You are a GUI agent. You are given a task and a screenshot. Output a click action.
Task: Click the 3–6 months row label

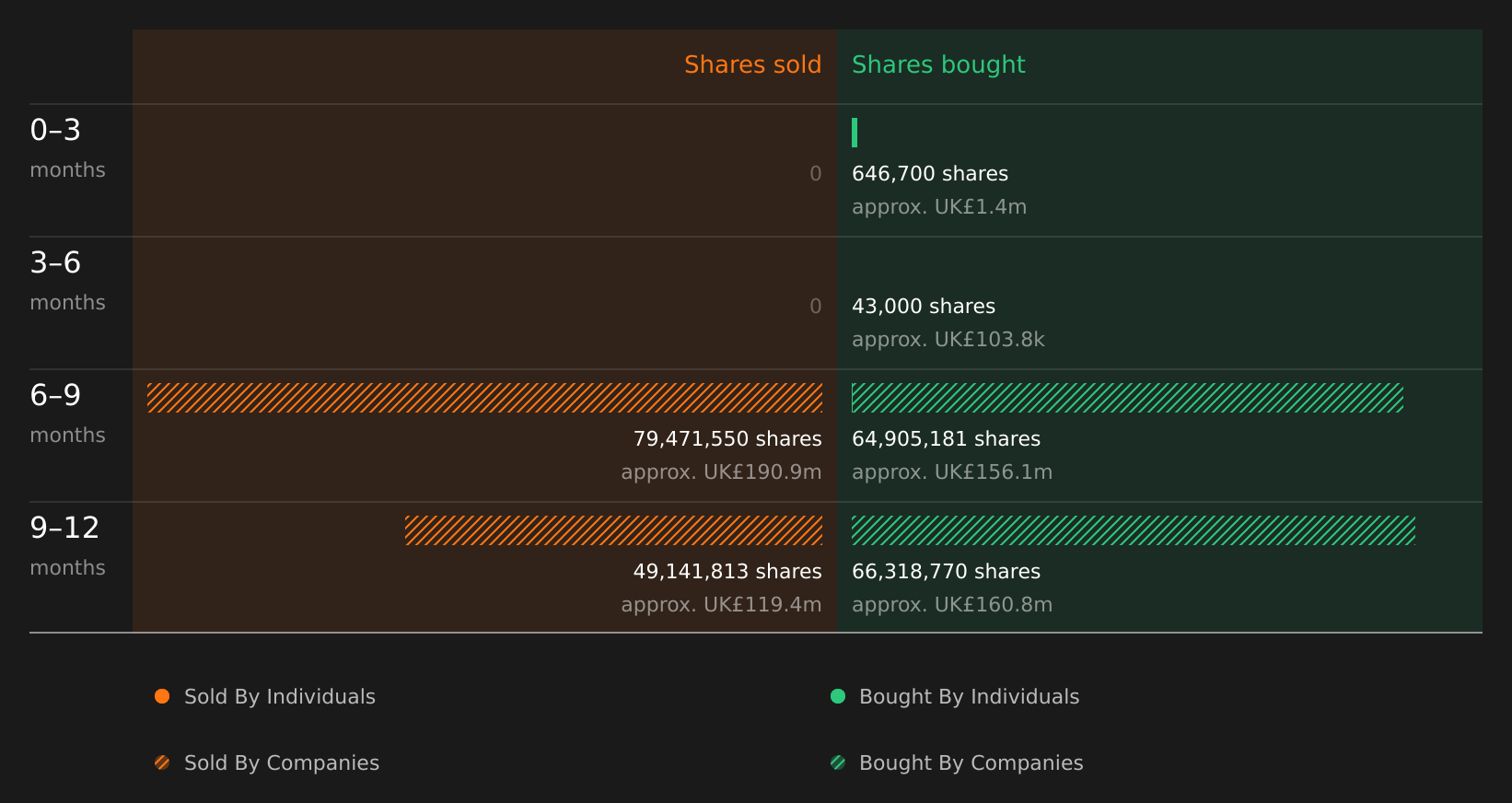click(67, 281)
